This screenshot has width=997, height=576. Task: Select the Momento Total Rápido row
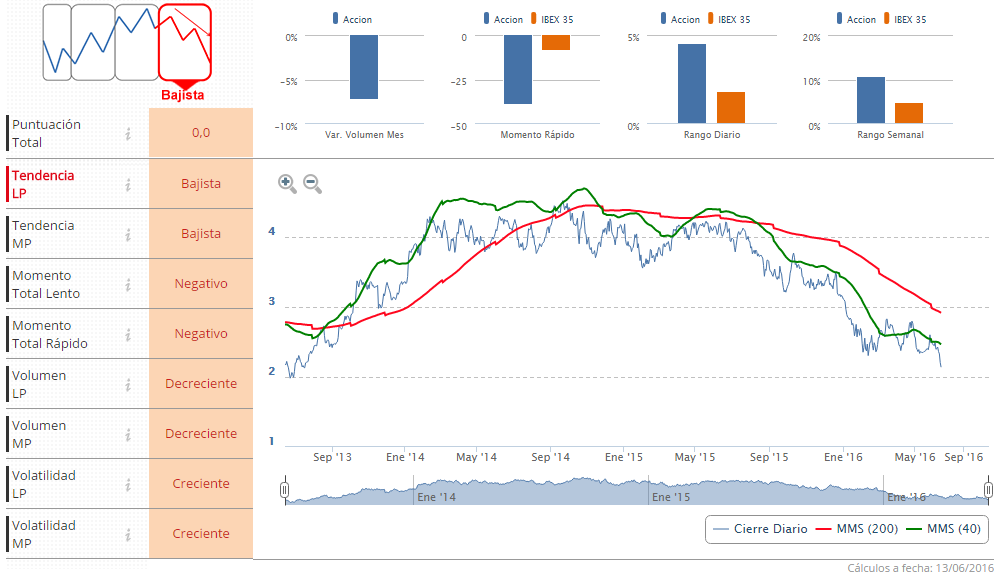(x=129, y=334)
